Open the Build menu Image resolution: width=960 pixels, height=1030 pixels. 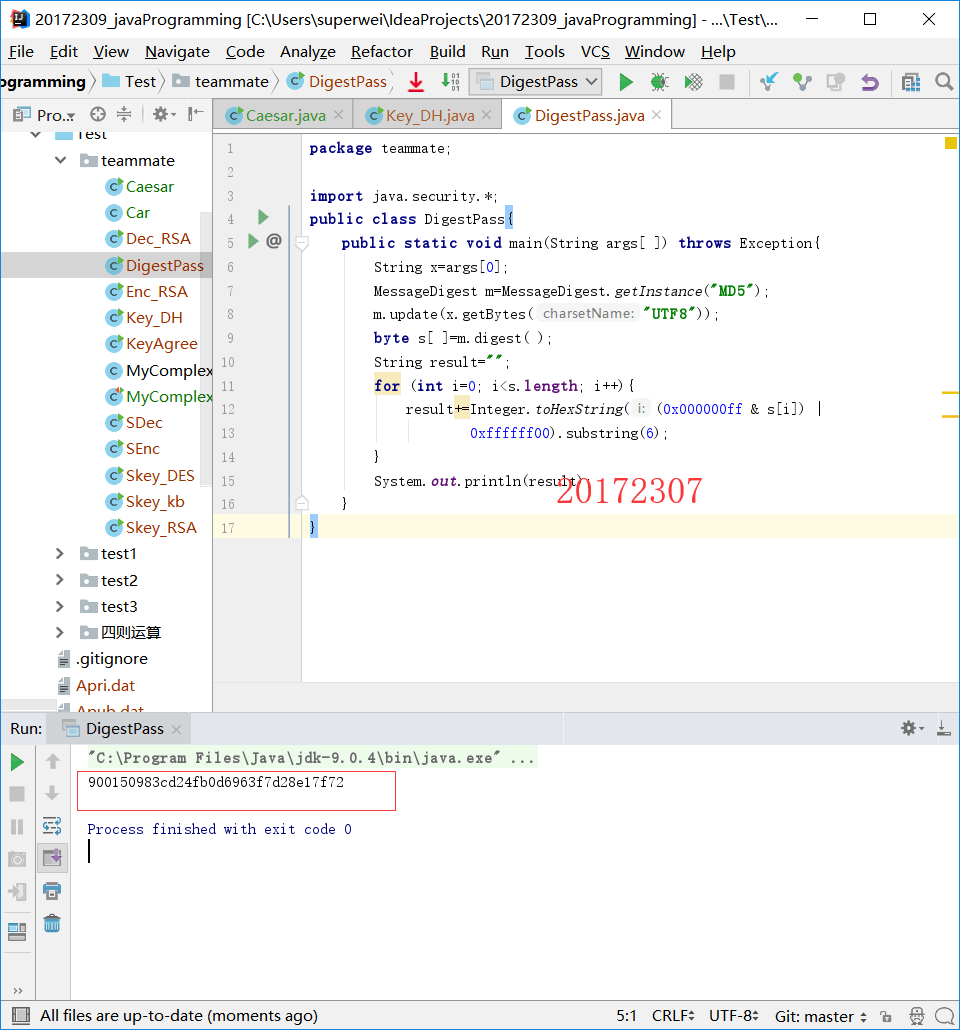click(447, 52)
